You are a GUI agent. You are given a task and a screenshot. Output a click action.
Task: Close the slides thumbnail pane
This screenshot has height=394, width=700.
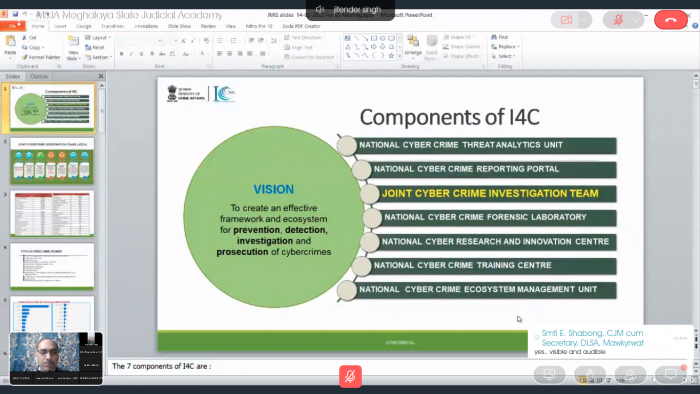(101, 76)
